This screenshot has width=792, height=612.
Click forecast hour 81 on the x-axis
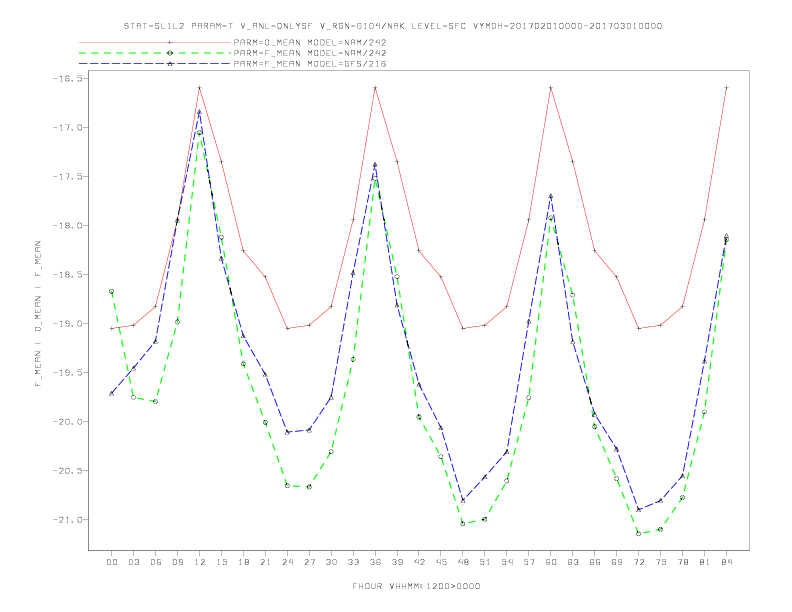(705, 562)
